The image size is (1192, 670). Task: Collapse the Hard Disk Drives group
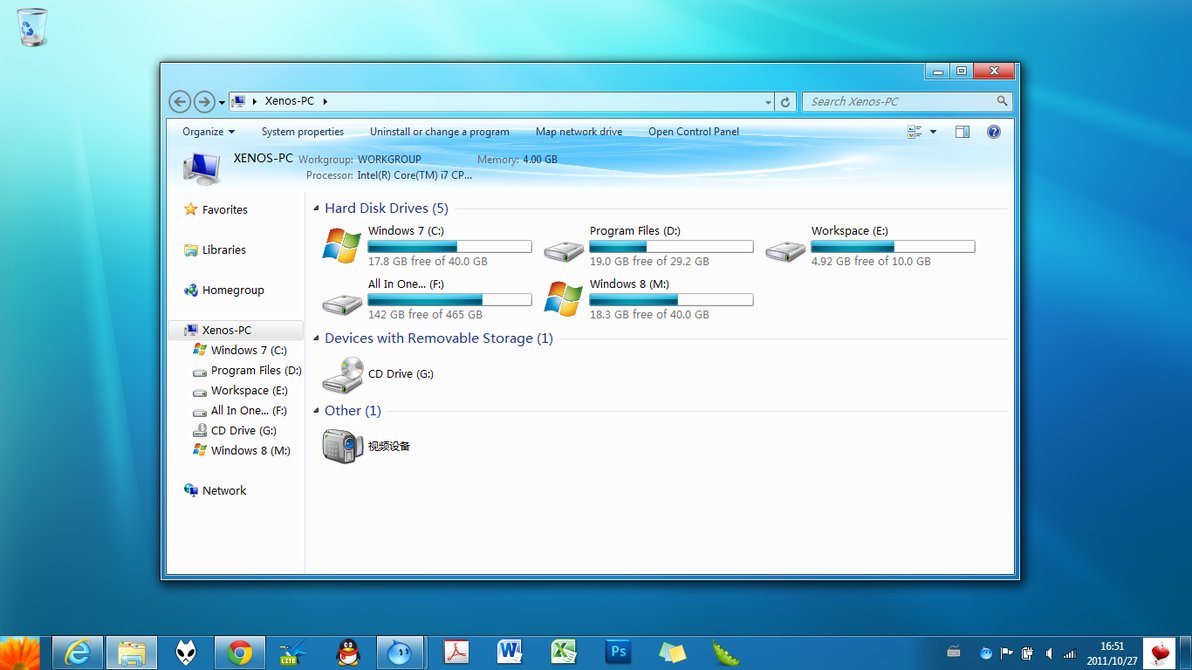[316, 209]
